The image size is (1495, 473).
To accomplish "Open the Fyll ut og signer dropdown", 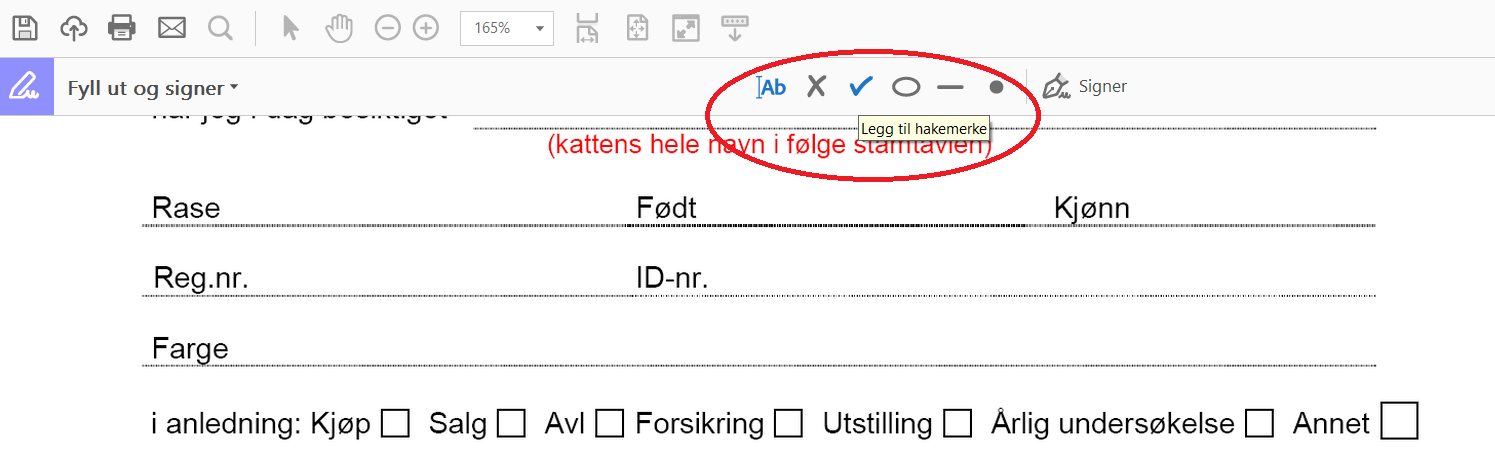I will [x=153, y=89].
